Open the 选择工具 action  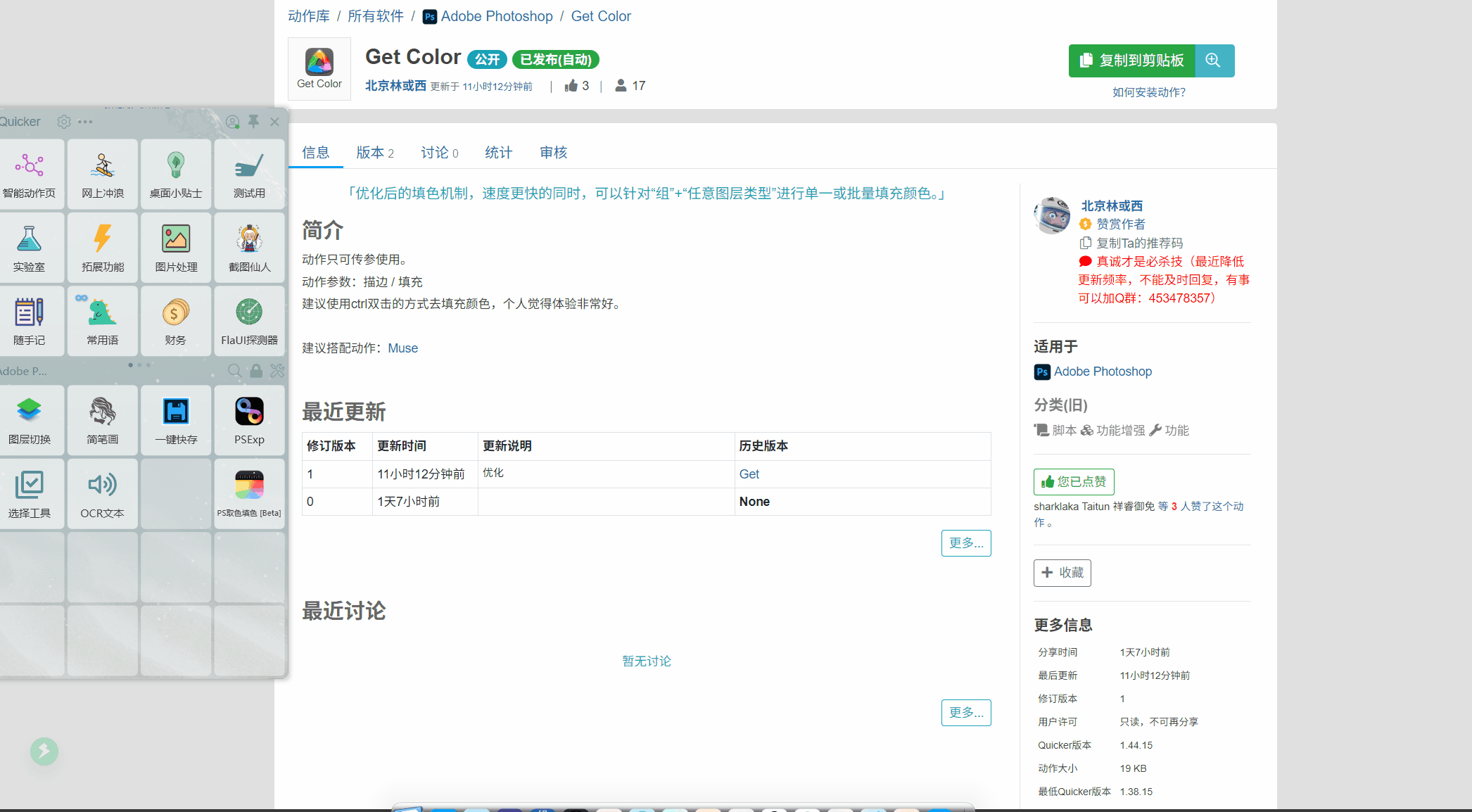click(30, 494)
